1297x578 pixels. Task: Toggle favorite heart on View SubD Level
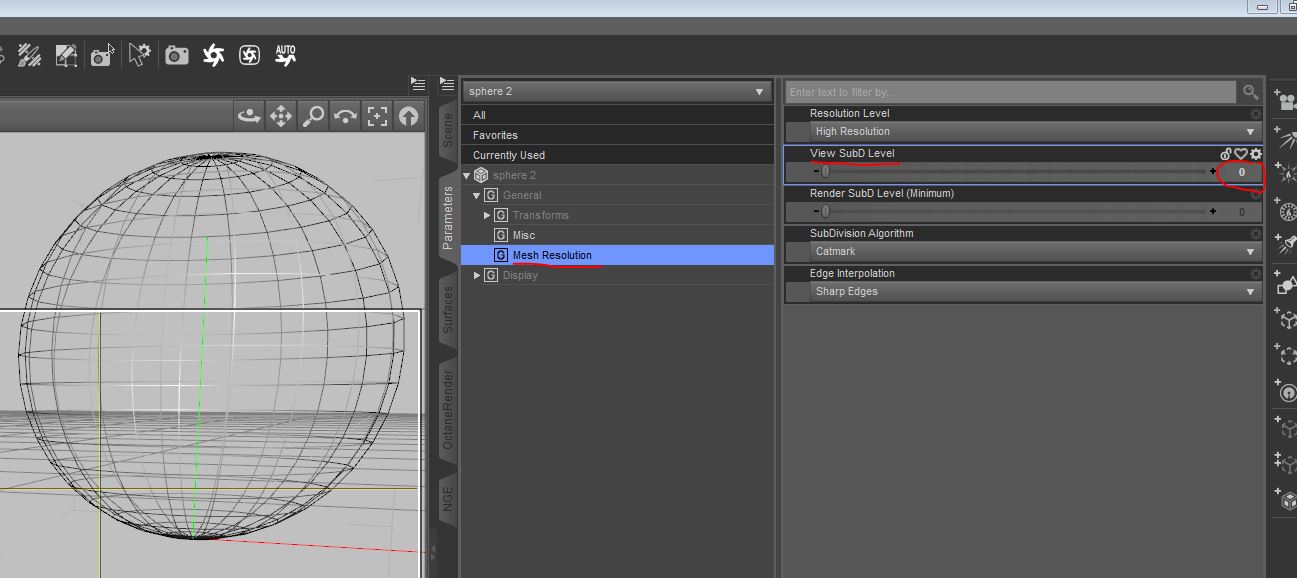[1241, 154]
